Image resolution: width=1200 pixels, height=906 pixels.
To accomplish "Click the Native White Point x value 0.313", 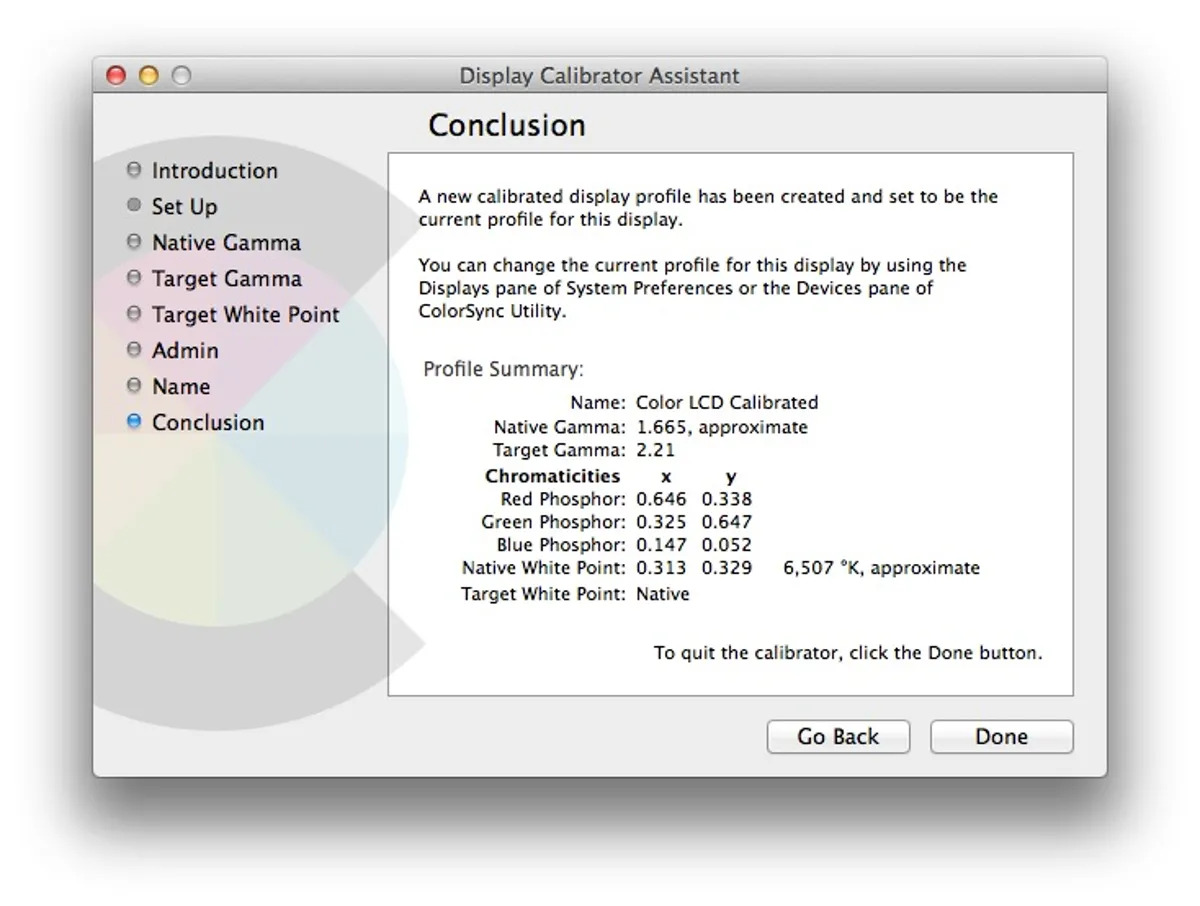I will pos(662,568).
